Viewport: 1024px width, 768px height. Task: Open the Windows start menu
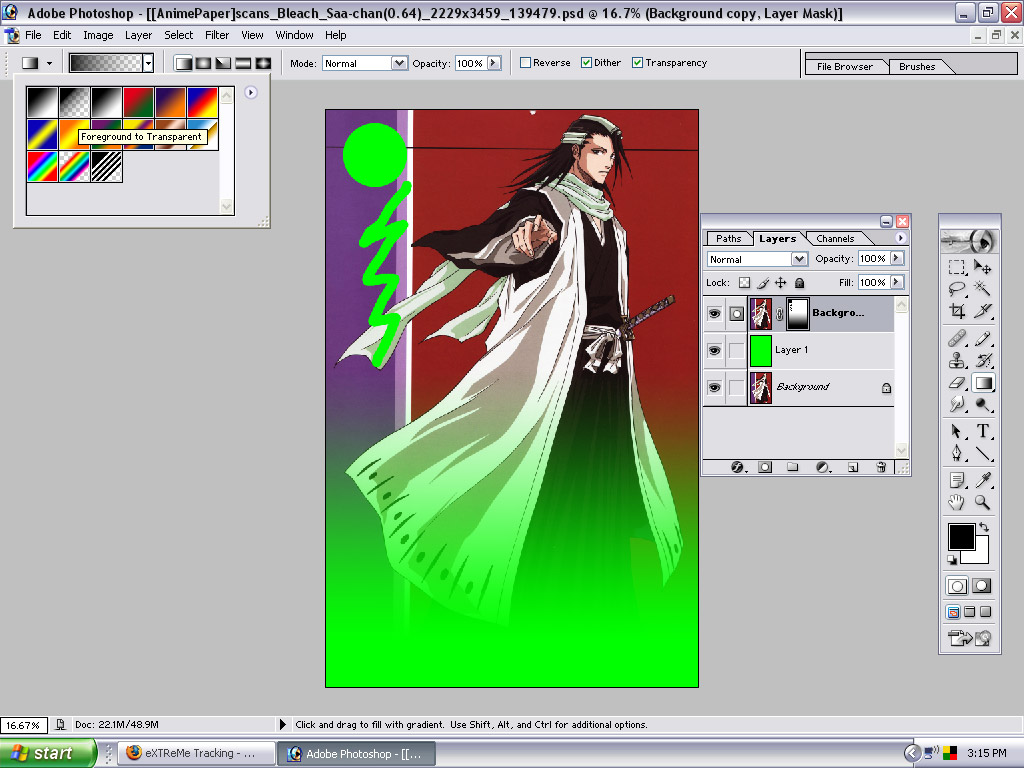(x=47, y=754)
